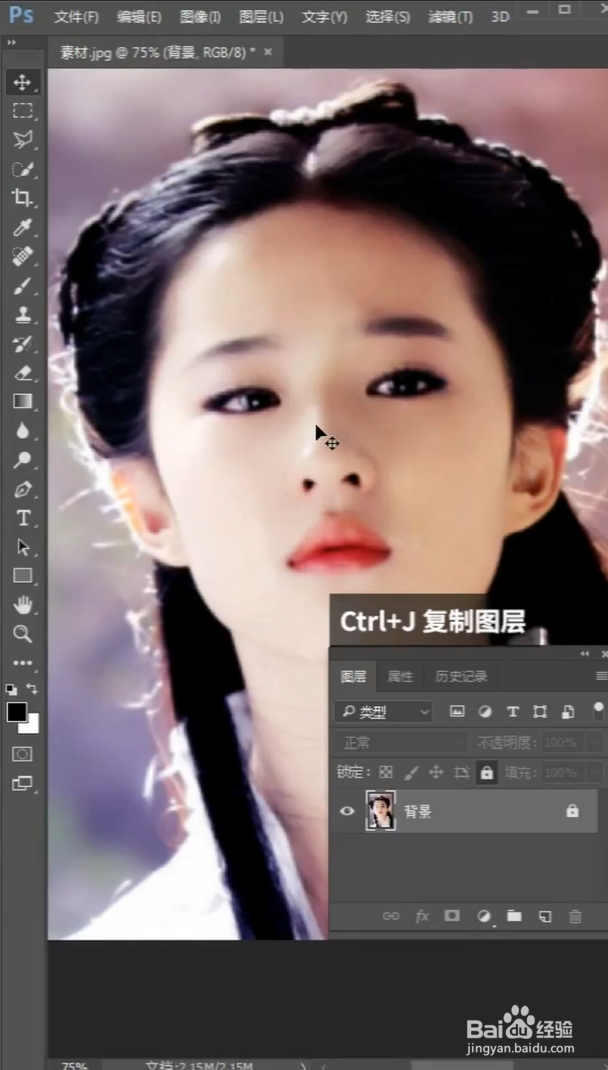Select the Clone Stamp tool
The width and height of the screenshot is (608, 1070).
coord(23,315)
